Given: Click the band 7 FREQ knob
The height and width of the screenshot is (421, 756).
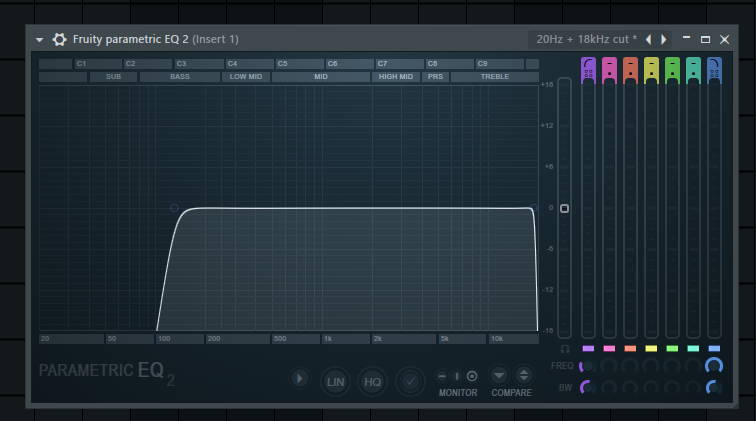Looking at the screenshot, I should [x=714, y=366].
